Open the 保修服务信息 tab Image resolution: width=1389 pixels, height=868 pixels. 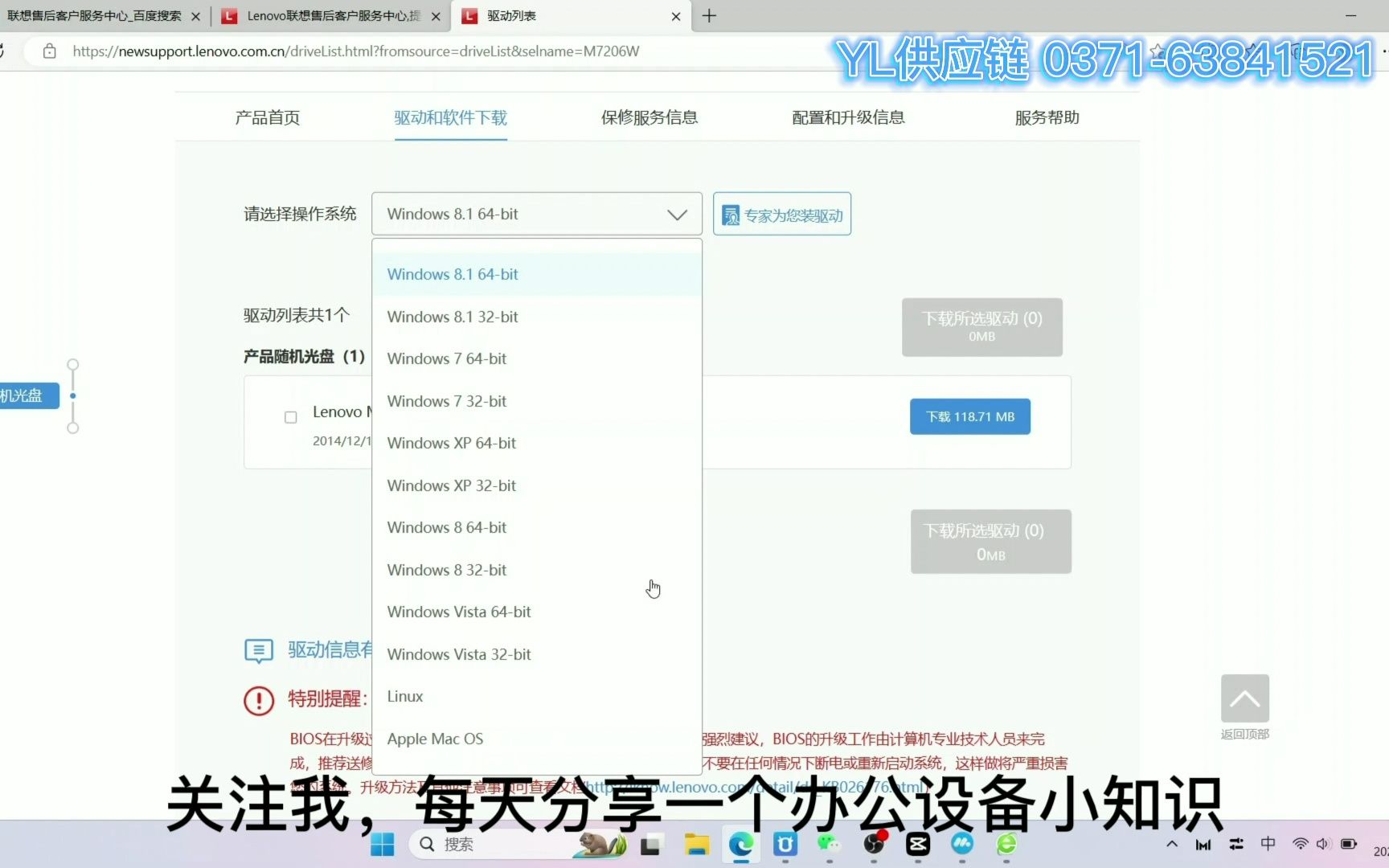click(x=649, y=117)
